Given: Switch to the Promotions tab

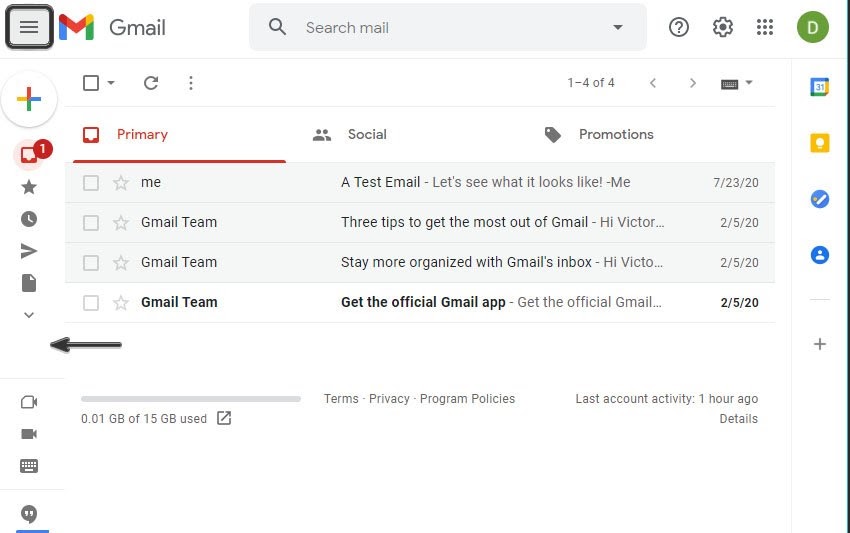Looking at the screenshot, I should point(641,134).
